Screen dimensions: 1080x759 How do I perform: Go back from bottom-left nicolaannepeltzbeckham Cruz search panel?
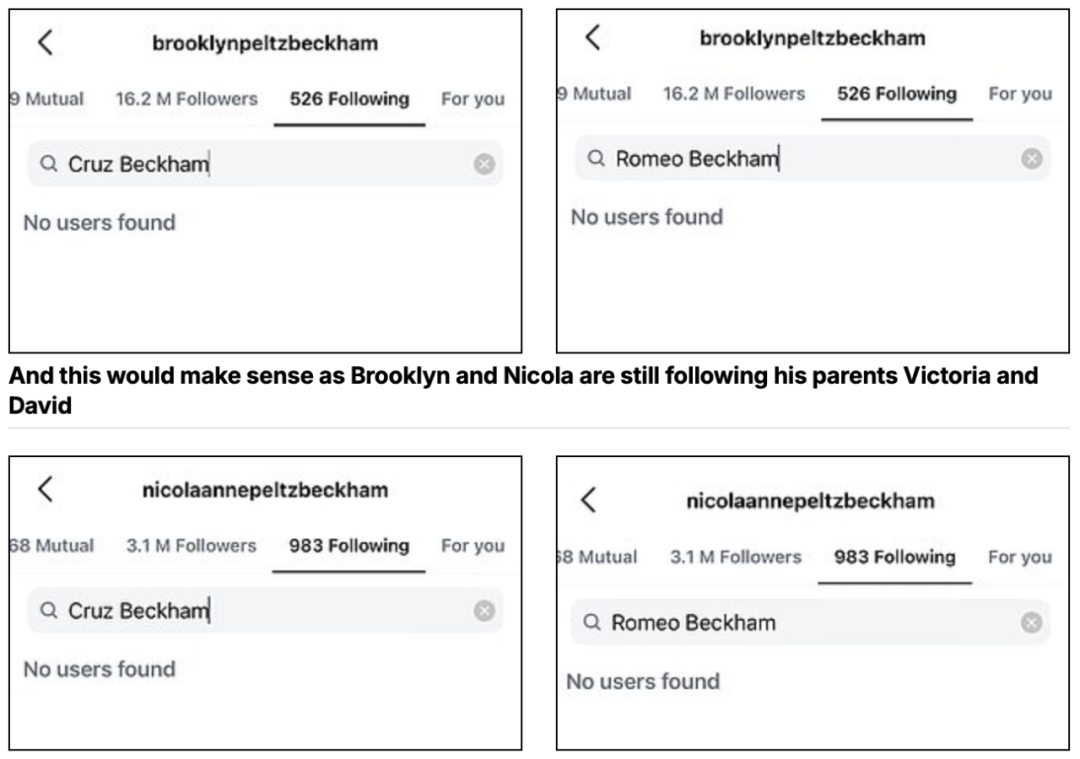click(x=45, y=490)
